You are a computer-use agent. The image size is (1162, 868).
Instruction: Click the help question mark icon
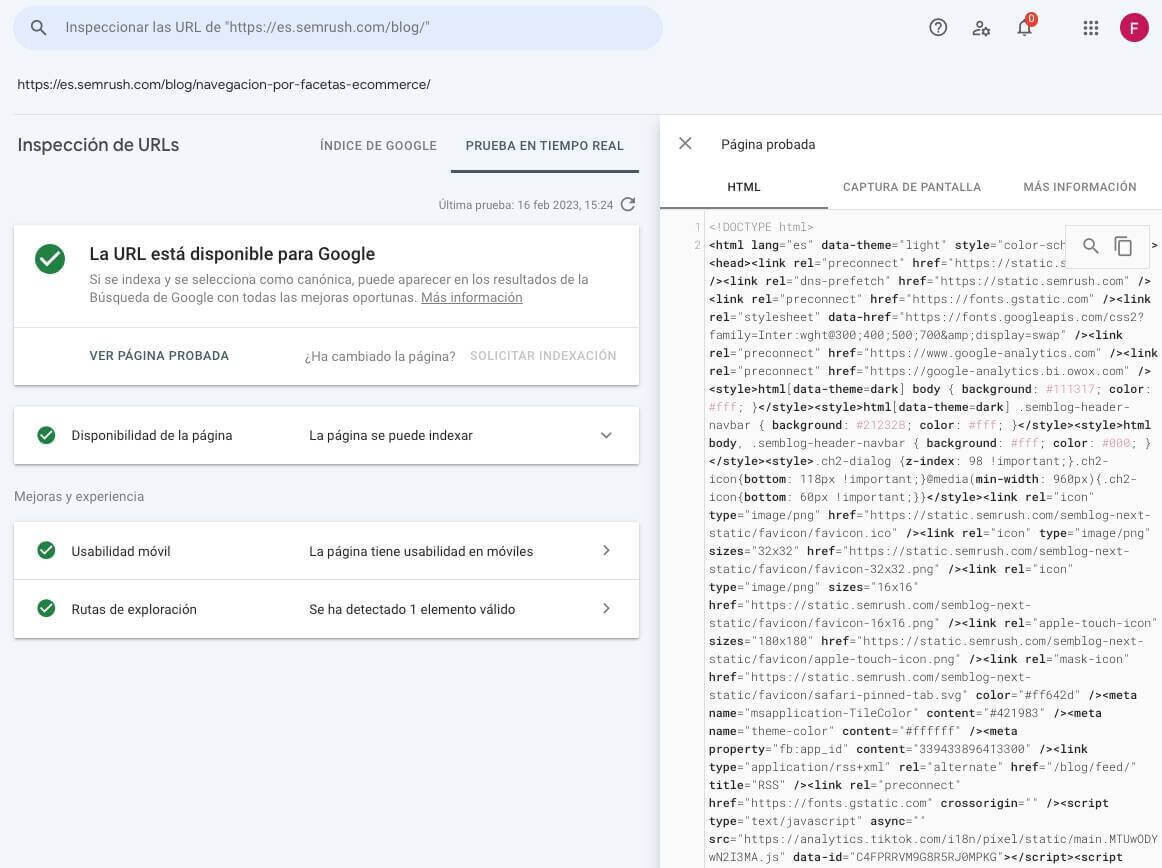937,27
